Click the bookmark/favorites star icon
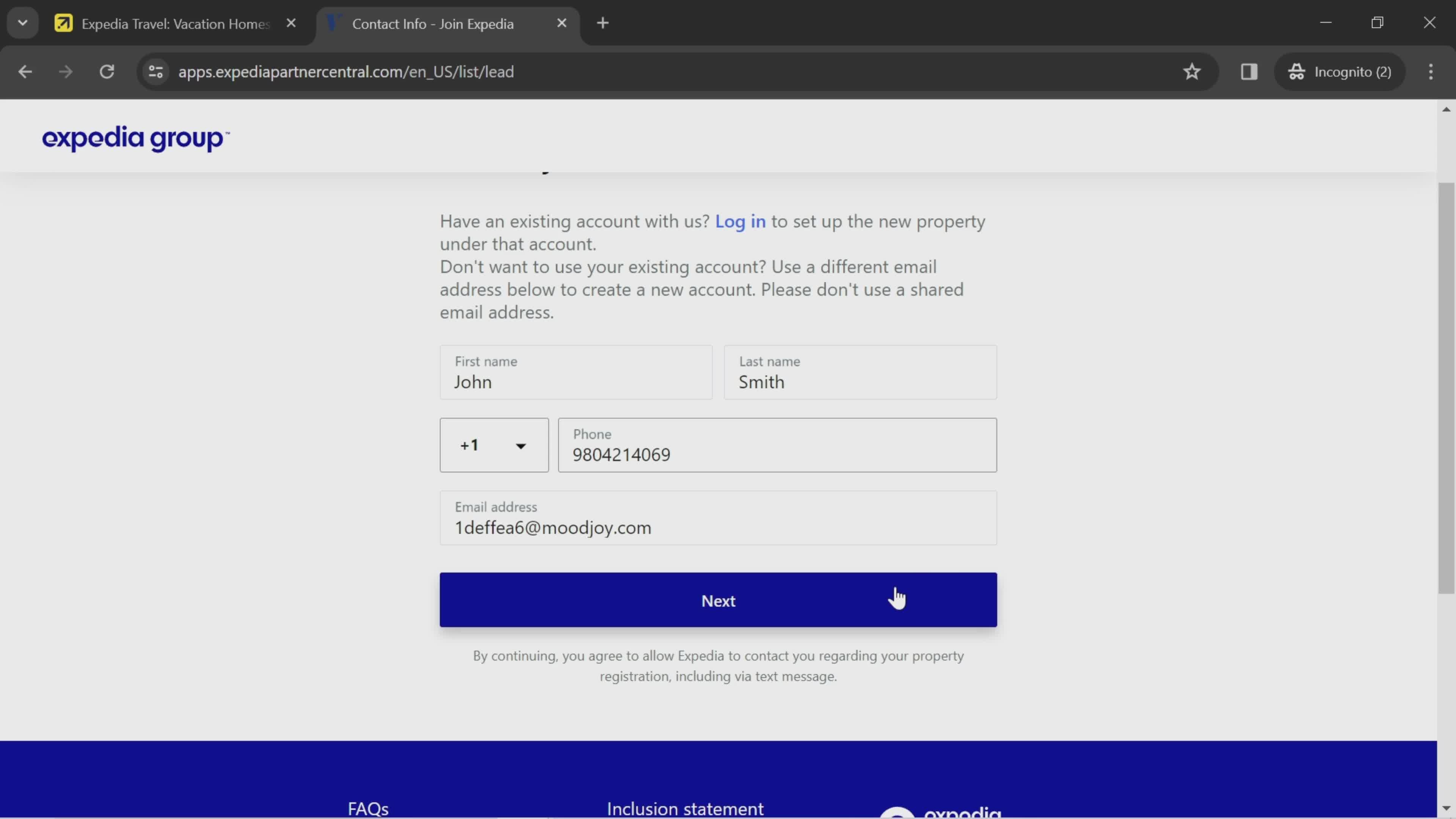Viewport: 1456px width, 819px height. [x=1192, y=71]
